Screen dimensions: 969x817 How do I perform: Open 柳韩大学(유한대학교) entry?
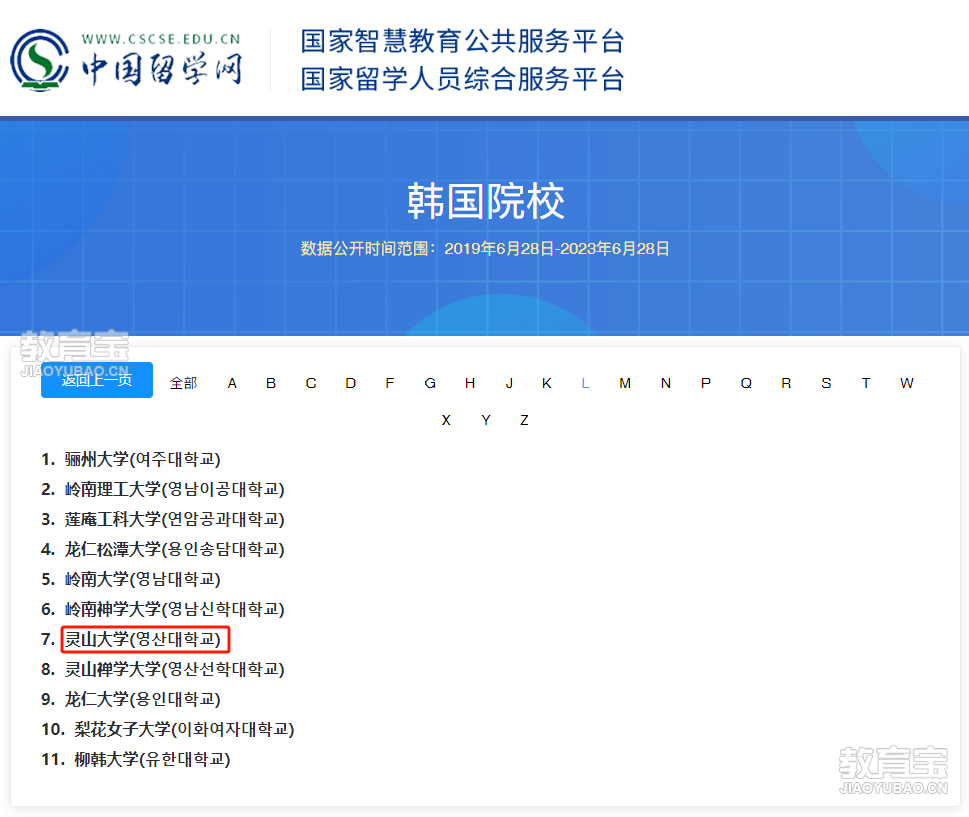(153, 759)
